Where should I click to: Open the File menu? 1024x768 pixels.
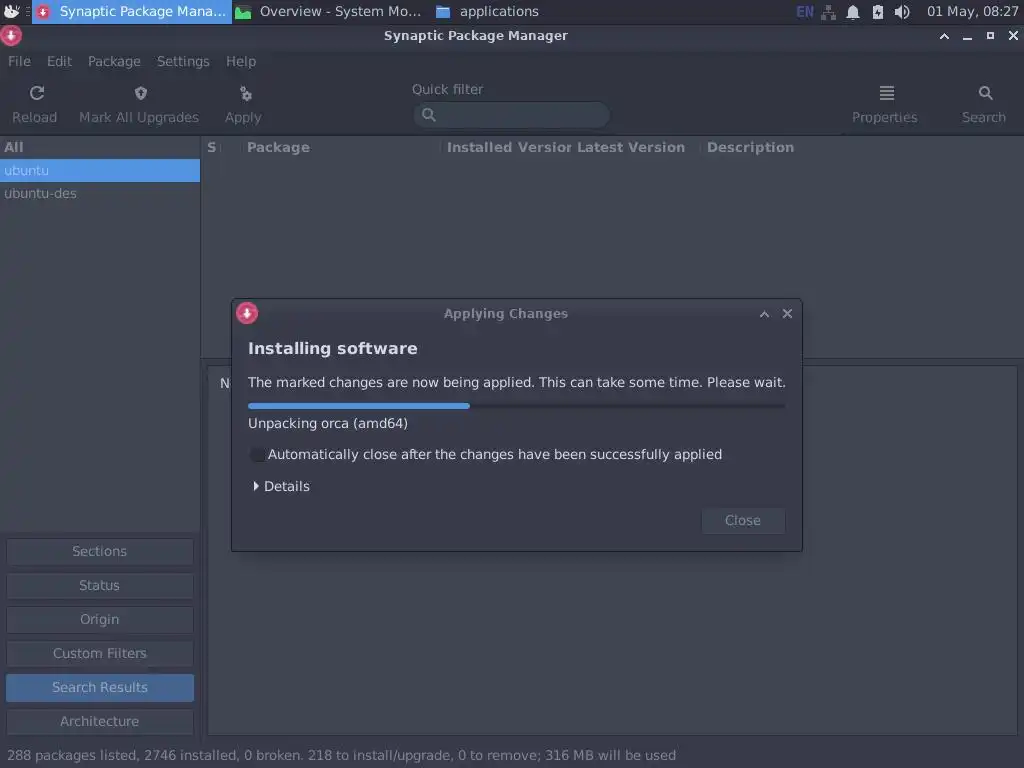click(19, 61)
